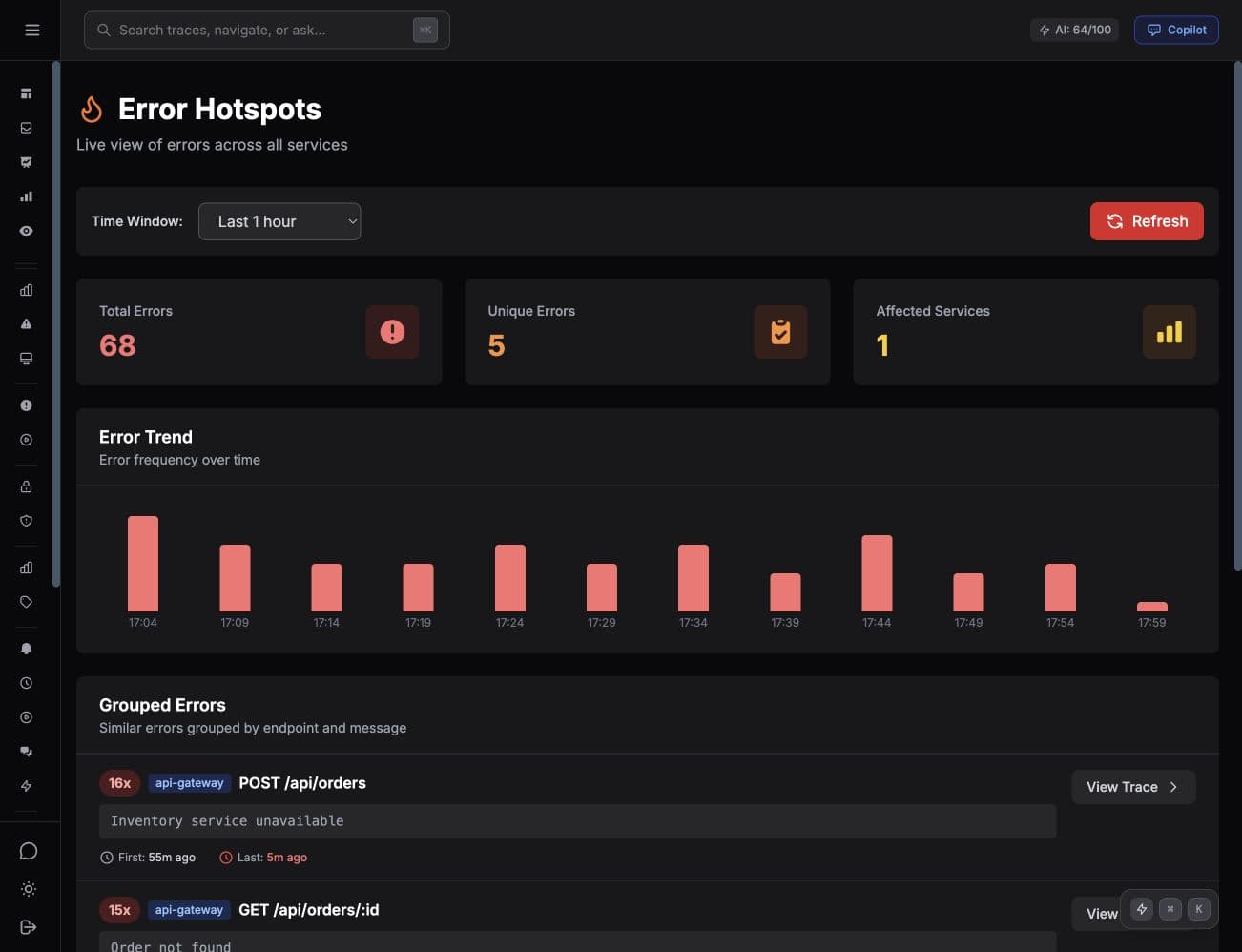Click the 16x error count badge
The image size is (1242, 952).
(119, 783)
